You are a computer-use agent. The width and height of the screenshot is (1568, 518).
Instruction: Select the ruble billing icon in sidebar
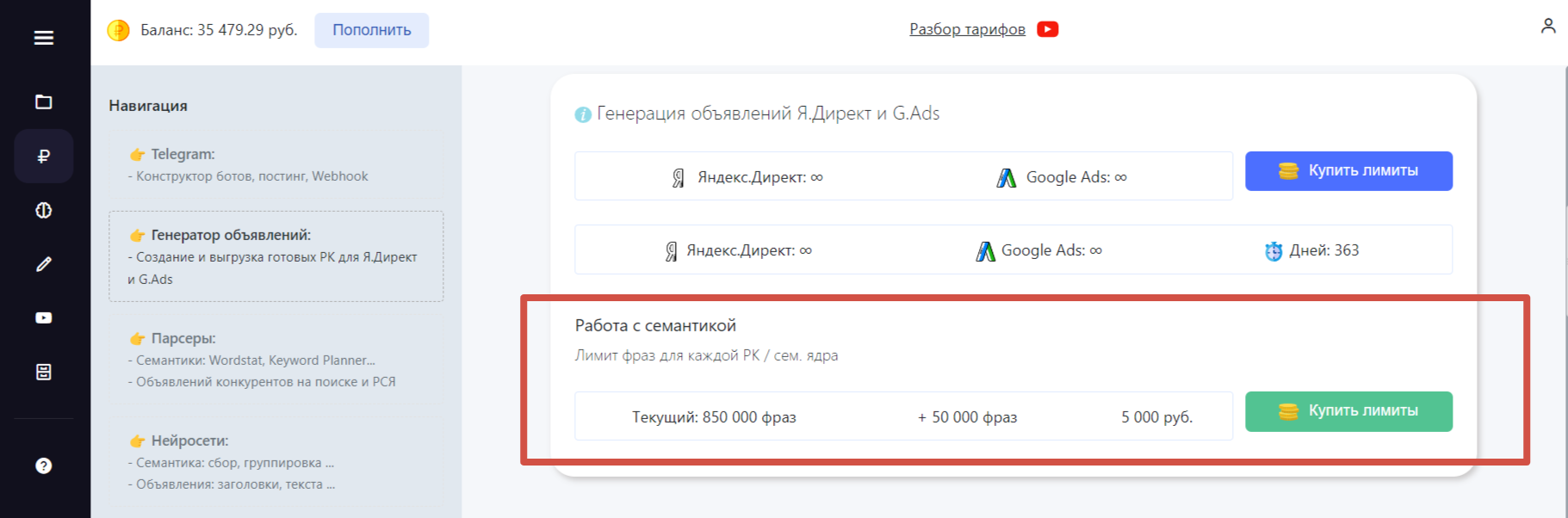[x=44, y=156]
